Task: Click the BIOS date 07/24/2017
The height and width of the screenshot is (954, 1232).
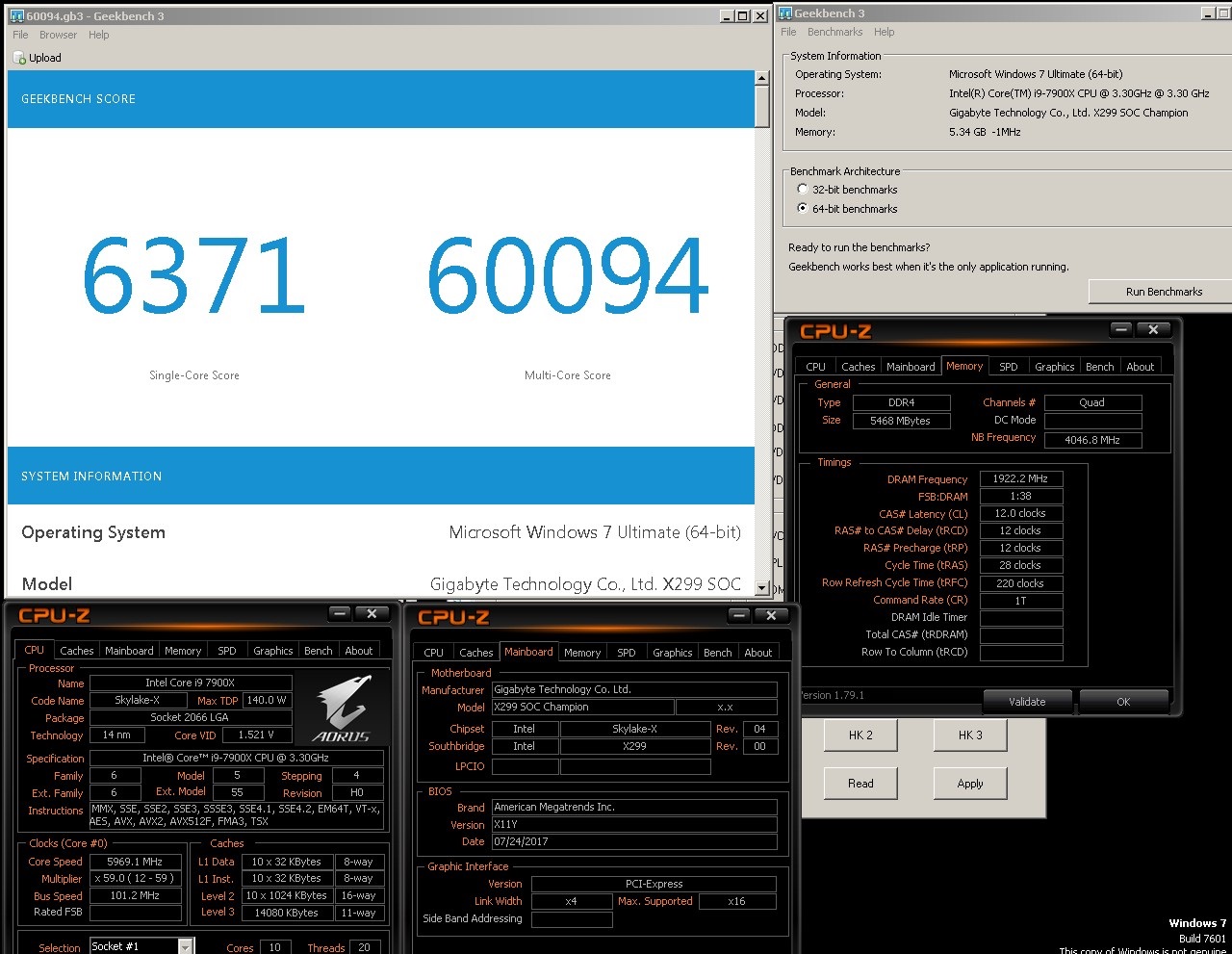Action: (x=634, y=841)
